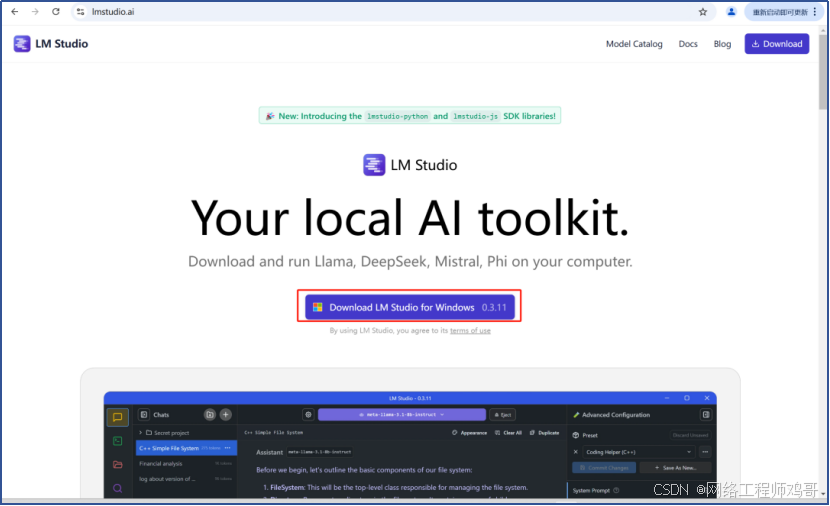Click the Discard Unsaved button
The height and width of the screenshot is (506, 830).
[690, 435]
